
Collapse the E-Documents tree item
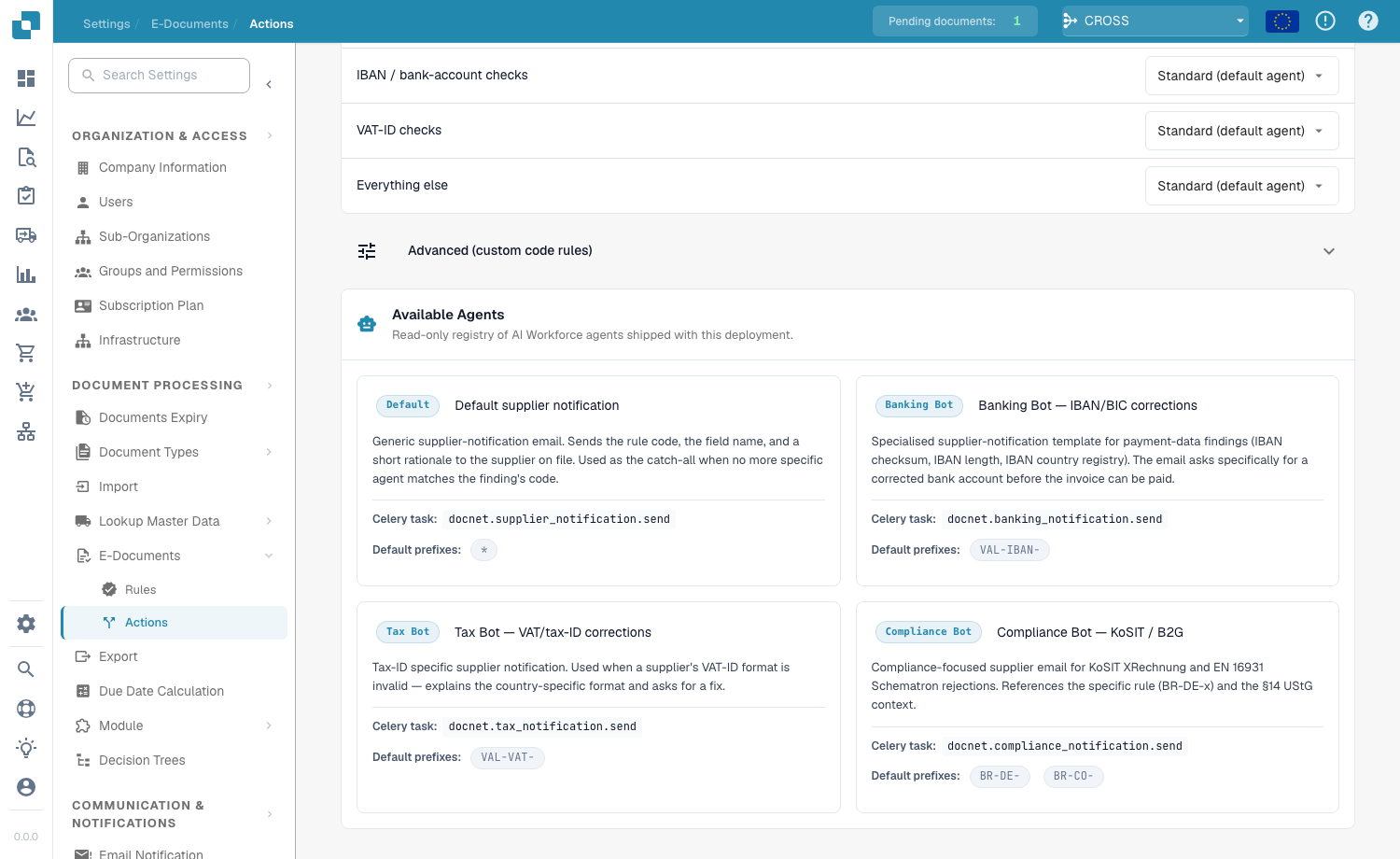269,556
